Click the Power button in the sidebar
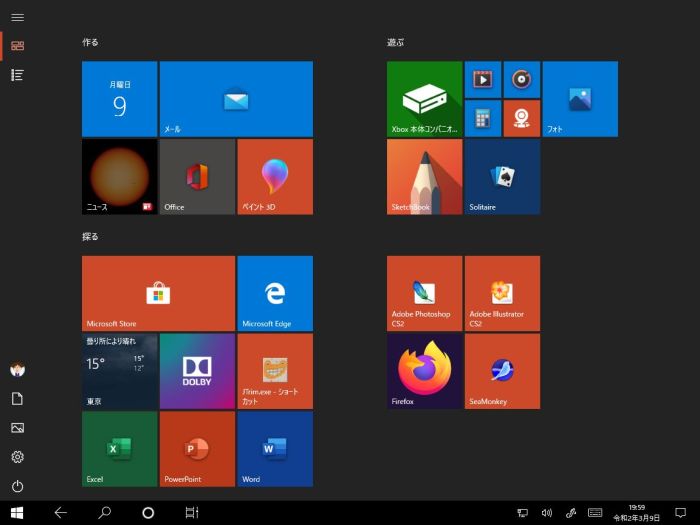 coord(17,486)
